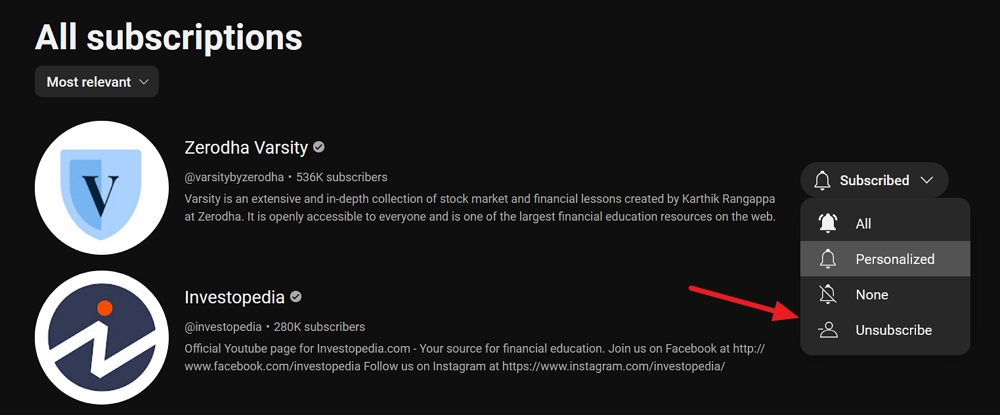
Task: Open the Most relevant sort dropdown
Action: point(96,82)
